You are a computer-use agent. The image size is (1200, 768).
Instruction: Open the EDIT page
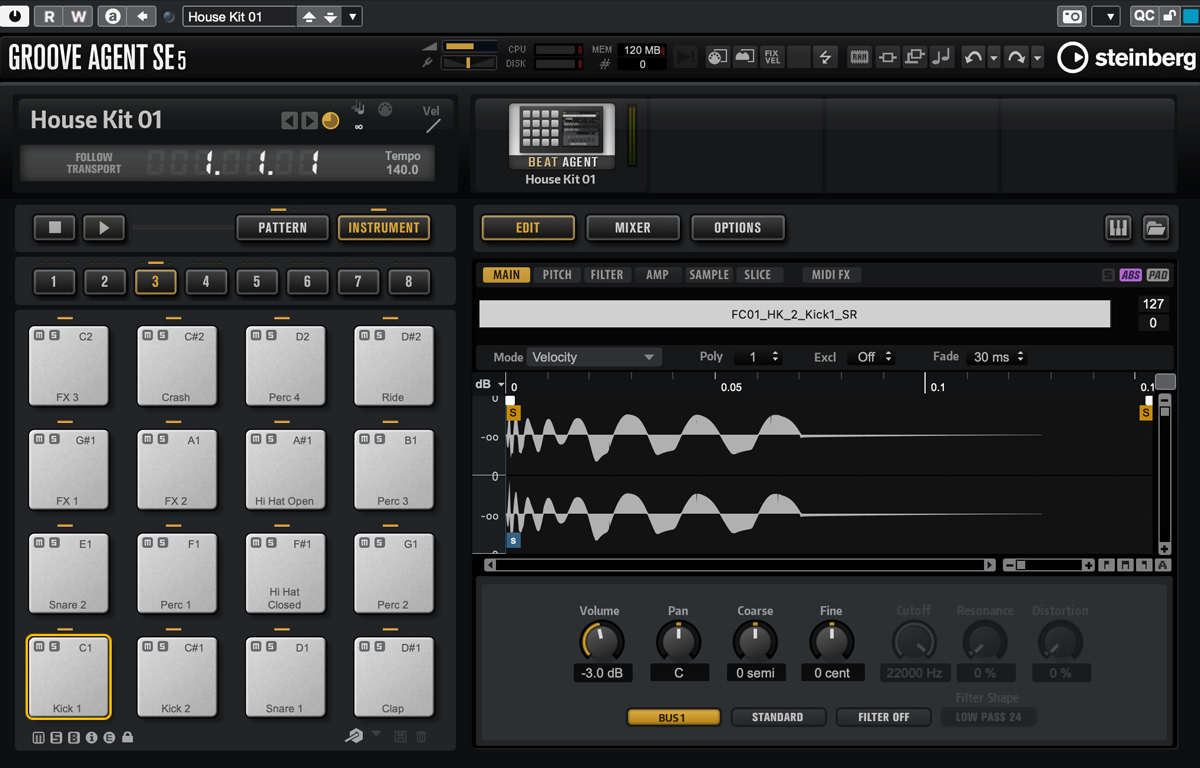pos(528,228)
